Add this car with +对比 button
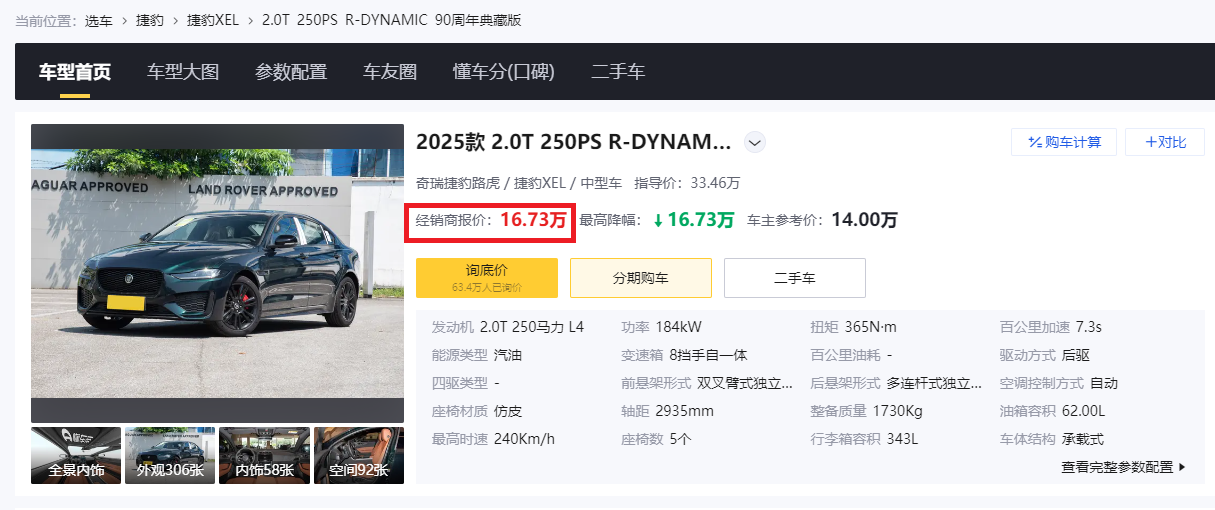This screenshot has height=510, width=1215. [1165, 142]
